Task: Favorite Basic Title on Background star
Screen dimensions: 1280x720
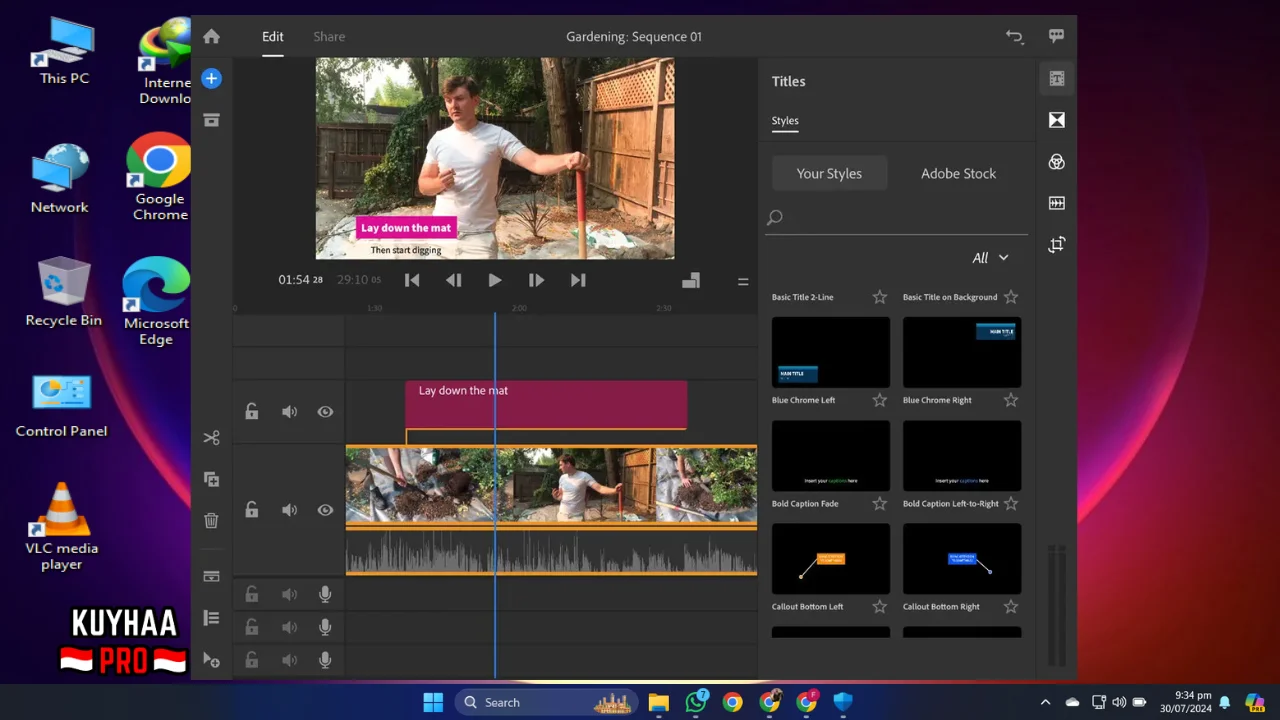Action: tap(1011, 297)
